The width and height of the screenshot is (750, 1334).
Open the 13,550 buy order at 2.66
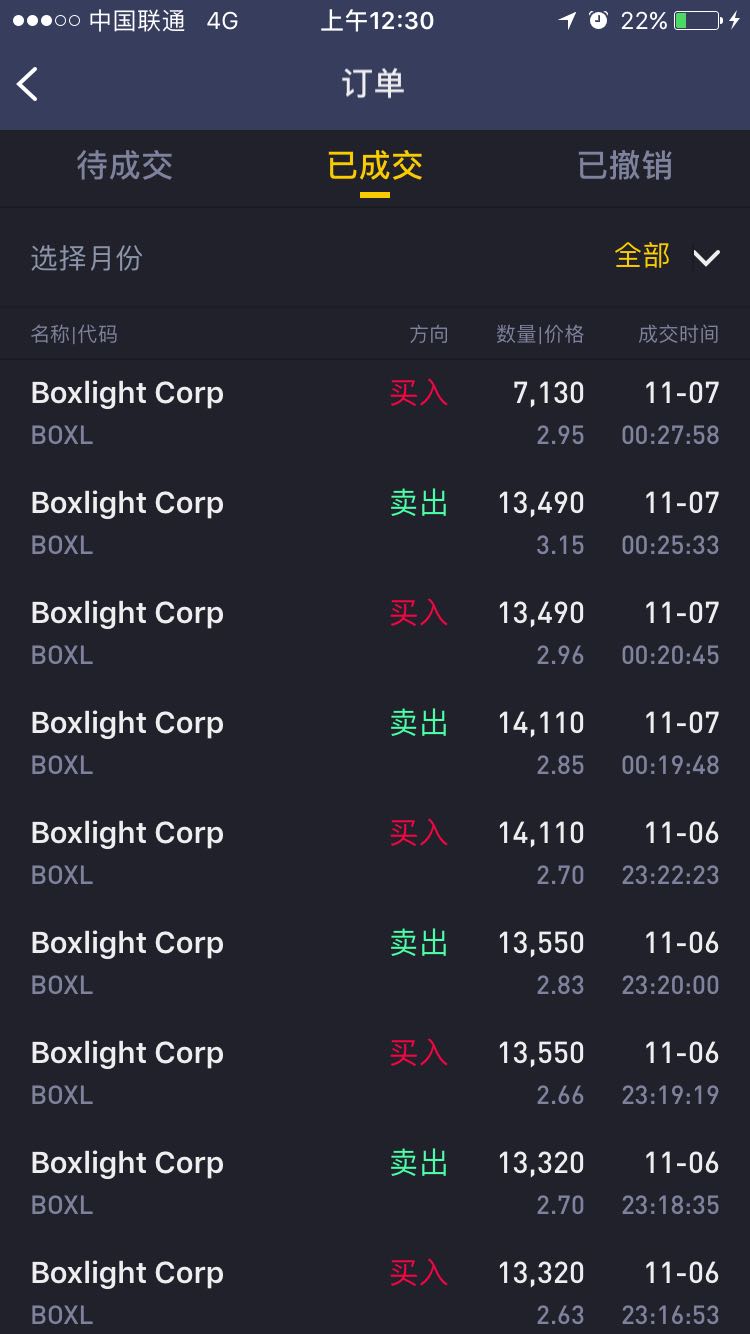[x=375, y=1073]
